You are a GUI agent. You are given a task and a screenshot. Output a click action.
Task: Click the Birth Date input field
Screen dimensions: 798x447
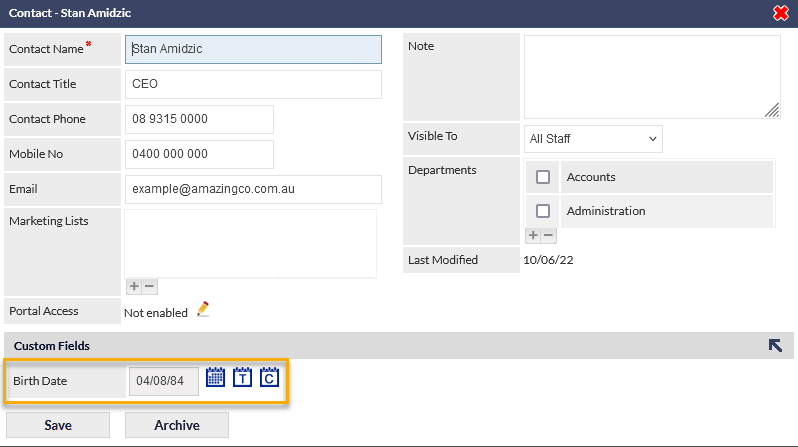(164, 381)
